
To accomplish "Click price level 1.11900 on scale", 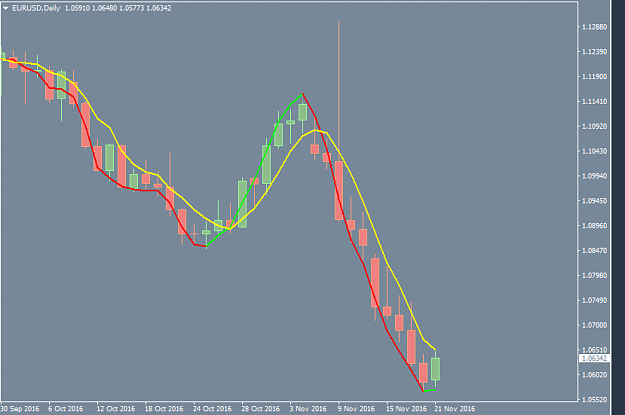I will (x=594, y=77).
